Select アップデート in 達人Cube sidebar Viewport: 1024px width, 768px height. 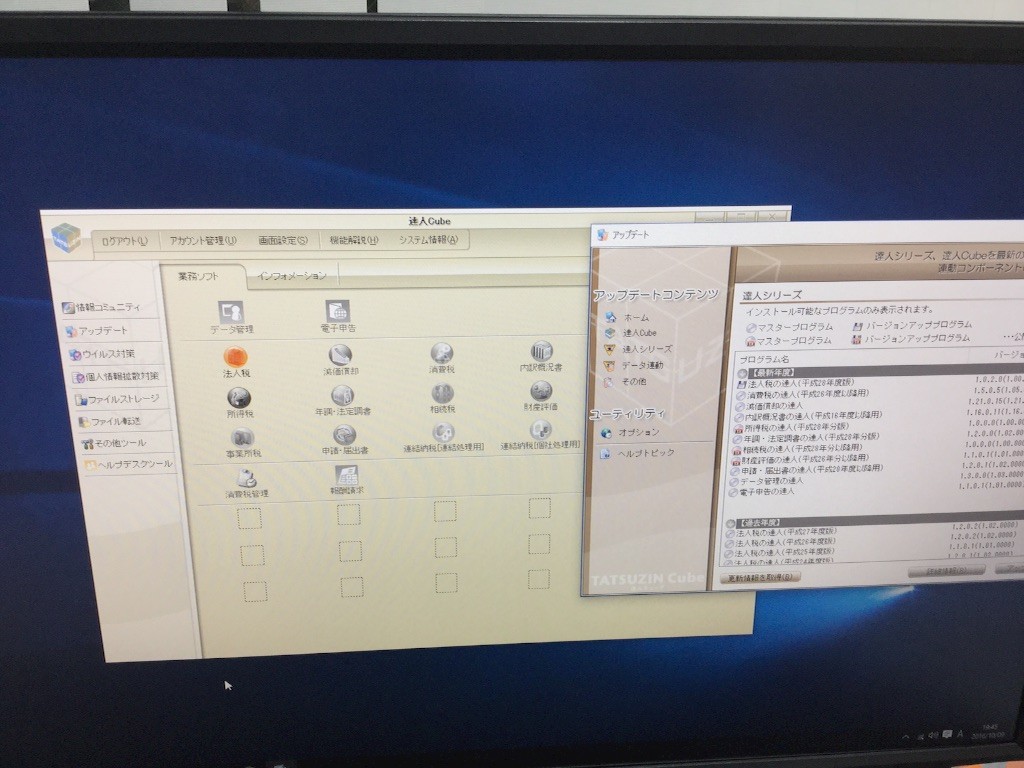coord(97,331)
